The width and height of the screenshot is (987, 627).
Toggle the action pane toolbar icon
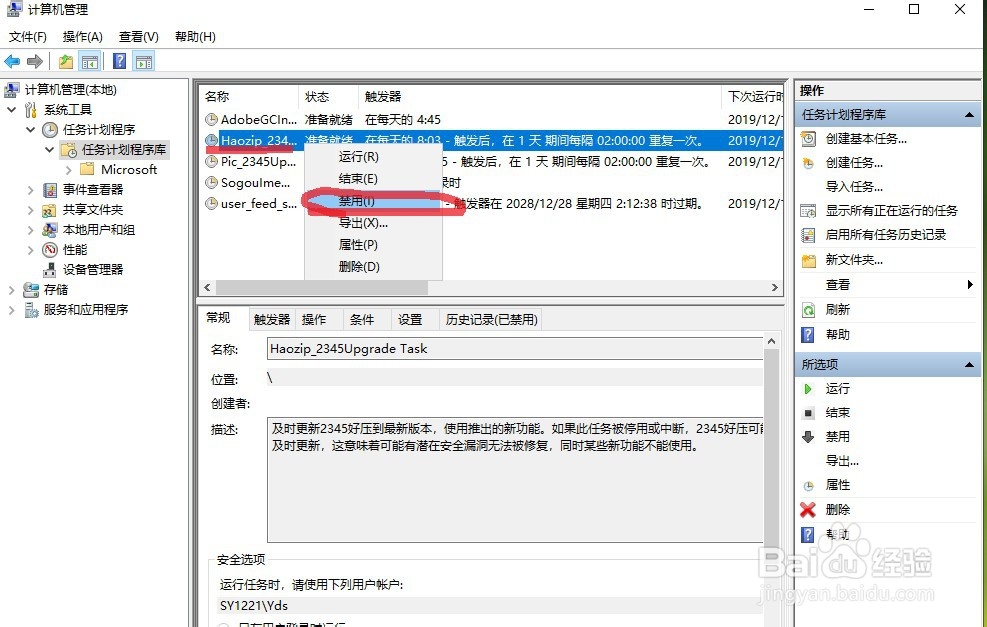[144, 62]
